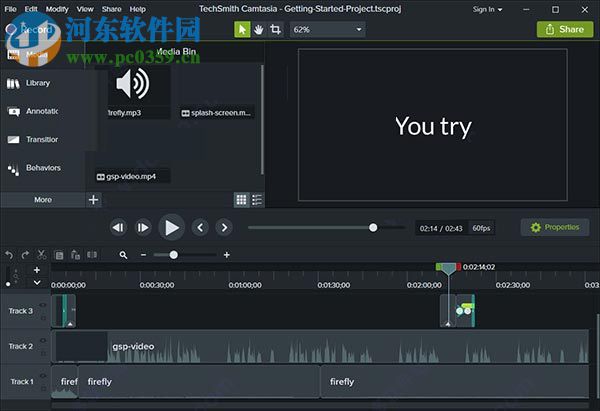
Task: Open the View menu
Action: pyautogui.click(x=85, y=9)
